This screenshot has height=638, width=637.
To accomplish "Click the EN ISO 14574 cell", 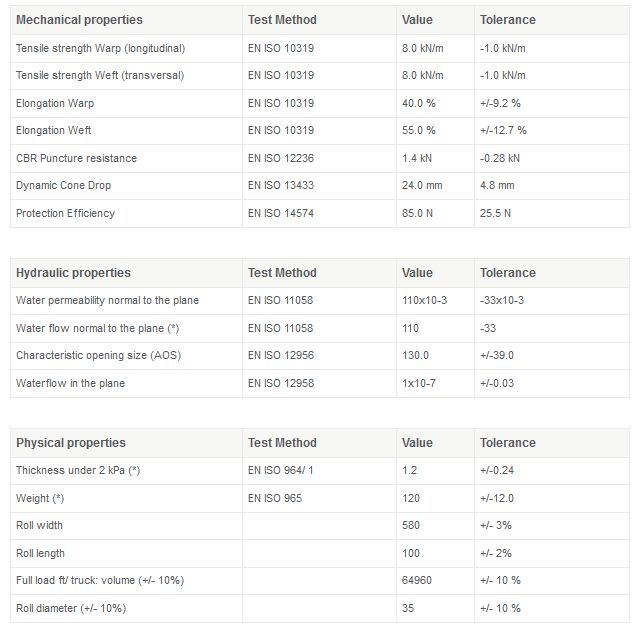I will click(x=281, y=213).
